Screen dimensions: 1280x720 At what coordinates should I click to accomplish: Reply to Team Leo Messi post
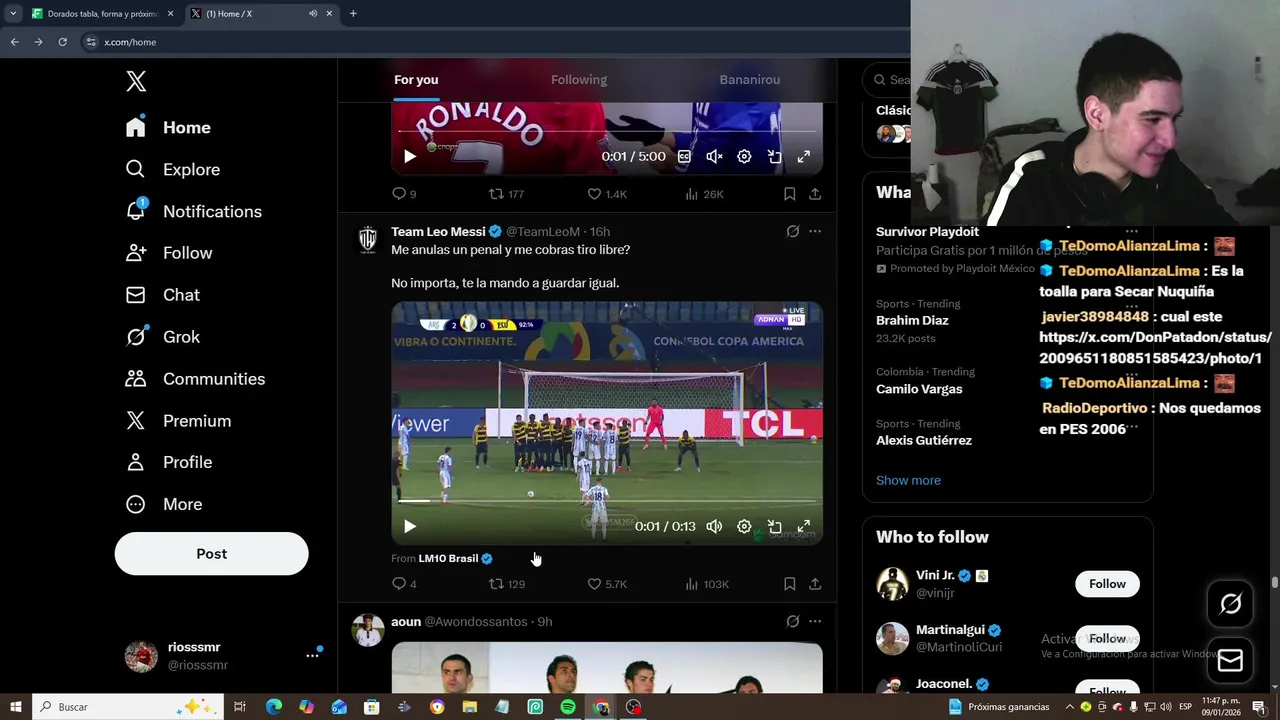pos(404,584)
